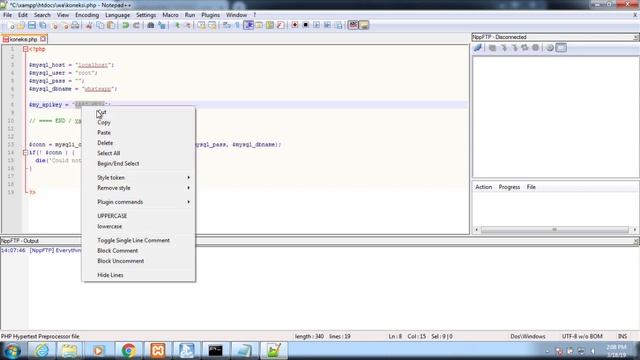Click the Cut scissors toolbar icon
Screen dimensions: 640x360
(x=89, y=25)
